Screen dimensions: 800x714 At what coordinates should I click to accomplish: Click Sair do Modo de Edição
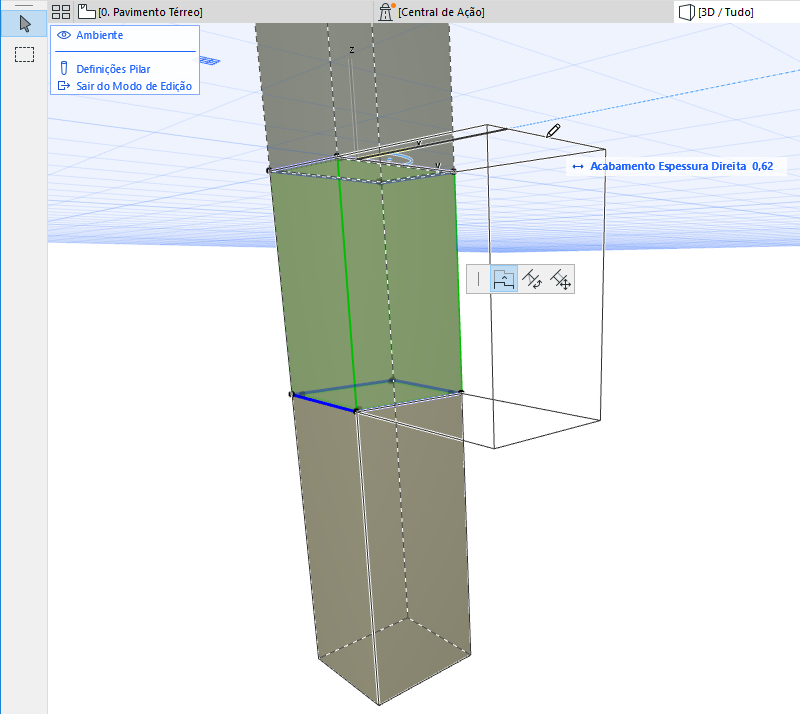(134, 86)
